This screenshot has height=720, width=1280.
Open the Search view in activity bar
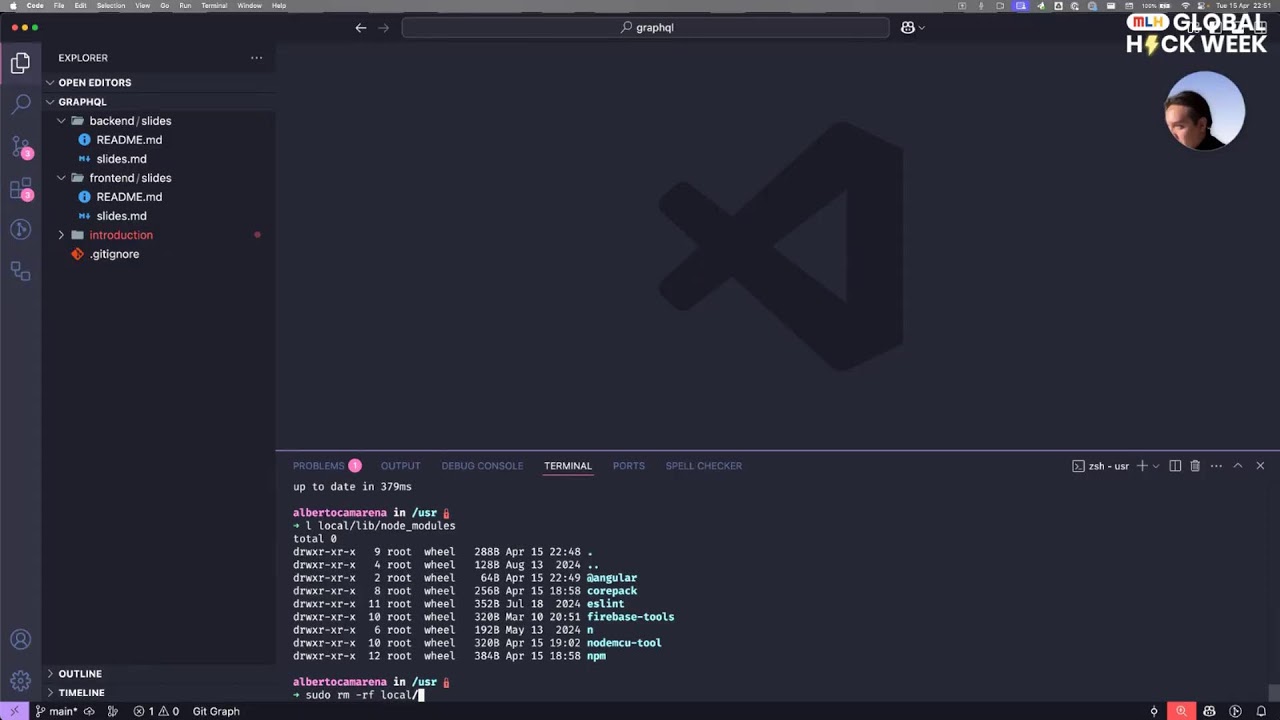(x=20, y=104)
